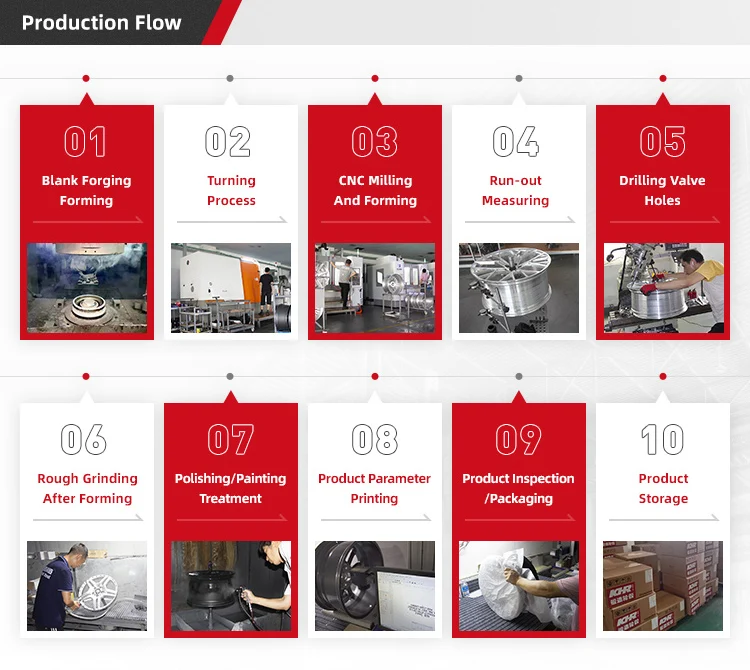The image size is (750, 670).
Task: Select the "Product Inspection /Packaging" text
Action: click(518, 488)
